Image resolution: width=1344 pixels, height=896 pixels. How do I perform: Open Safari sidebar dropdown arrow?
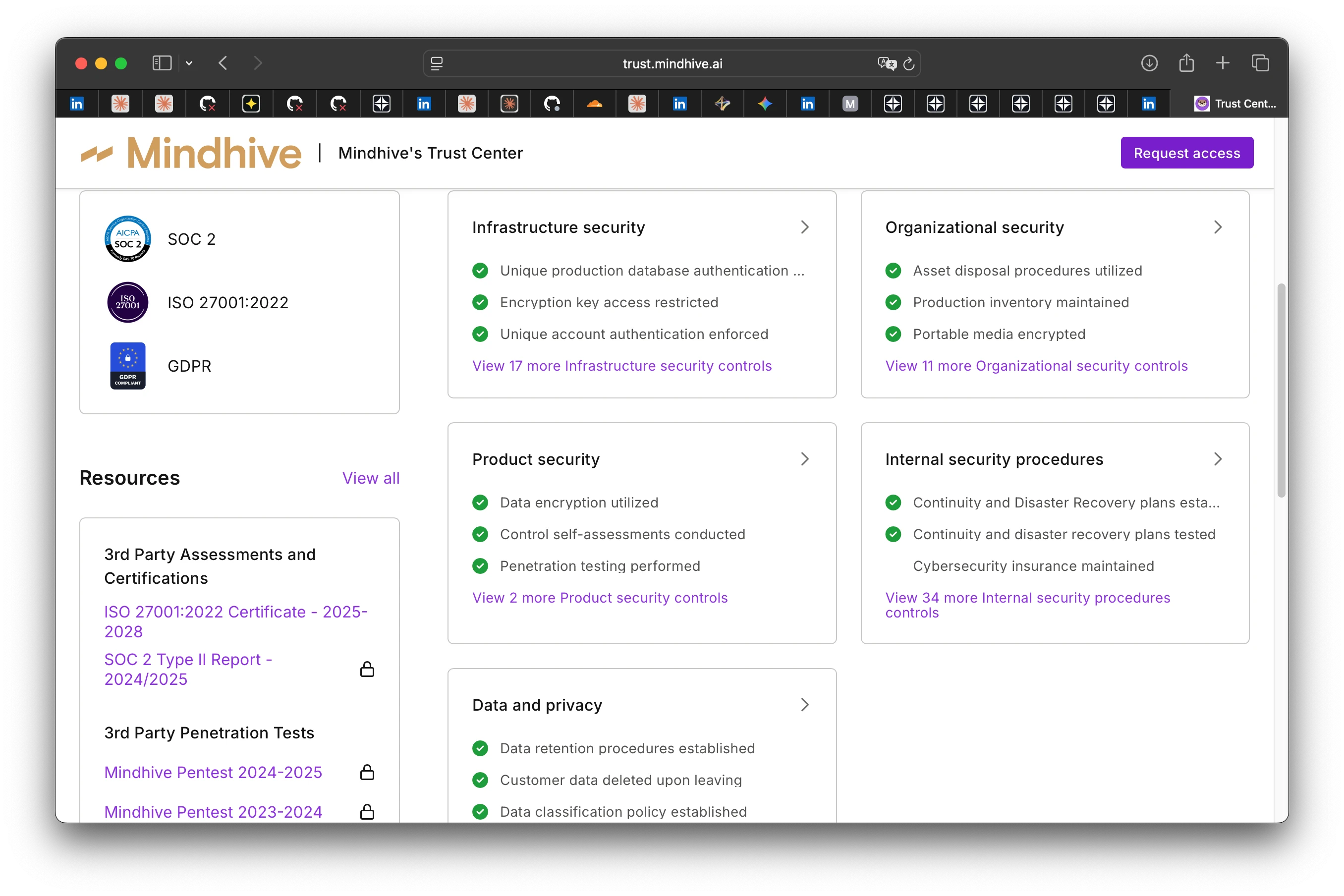point(189,63)
